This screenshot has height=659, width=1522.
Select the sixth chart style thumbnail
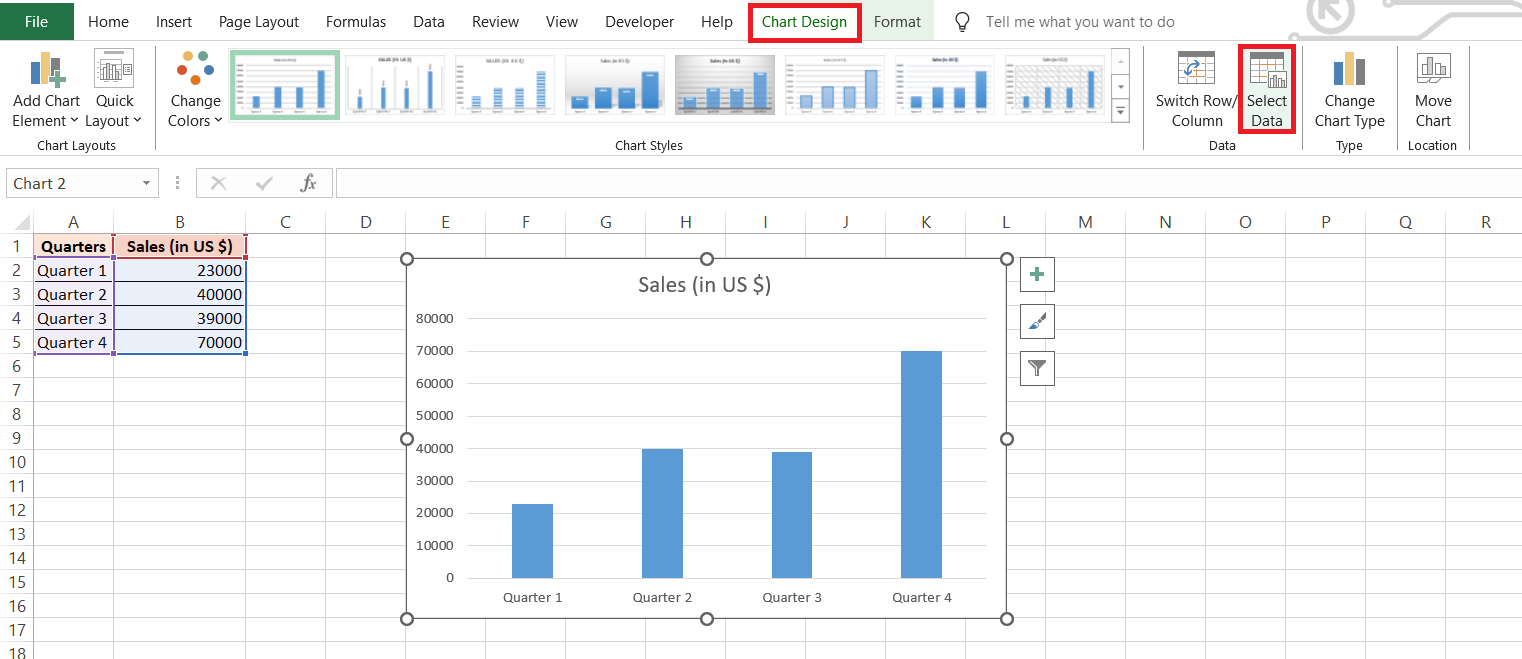(x=835, y=84)
